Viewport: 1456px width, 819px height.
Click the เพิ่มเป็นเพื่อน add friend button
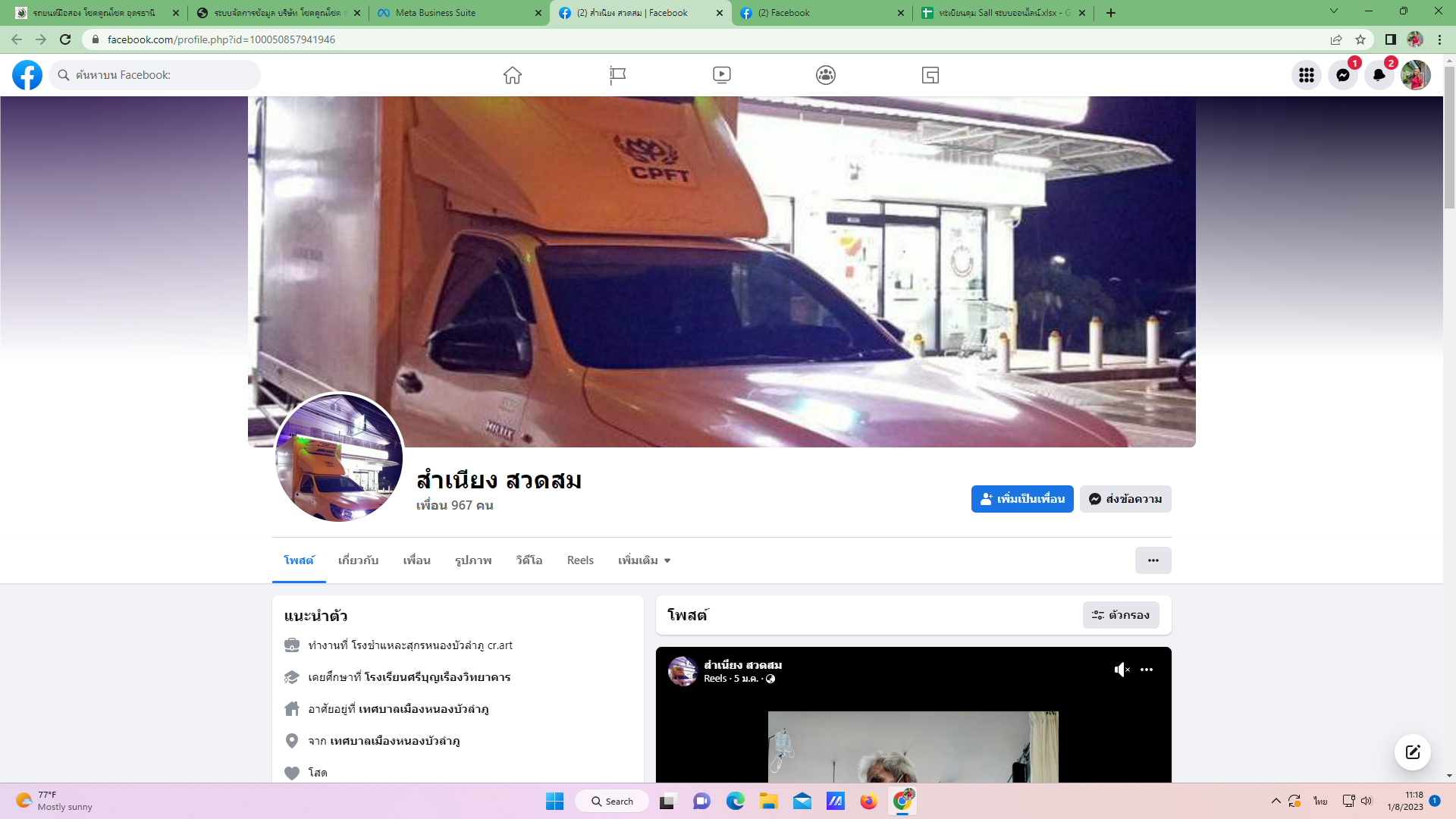point(1022,499)
